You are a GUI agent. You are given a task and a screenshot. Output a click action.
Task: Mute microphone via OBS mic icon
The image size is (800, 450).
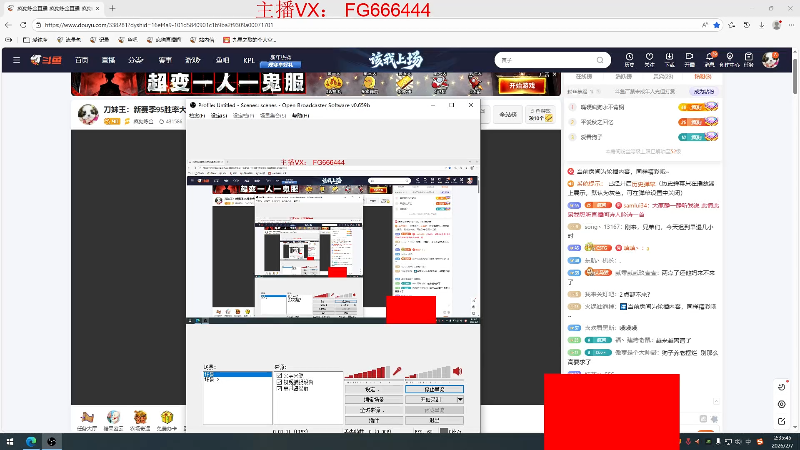coord(397,371)
